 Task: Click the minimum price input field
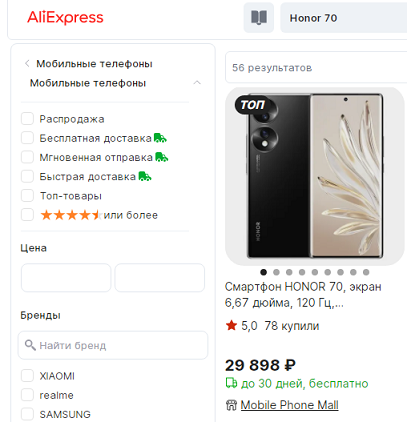point(66,278)
